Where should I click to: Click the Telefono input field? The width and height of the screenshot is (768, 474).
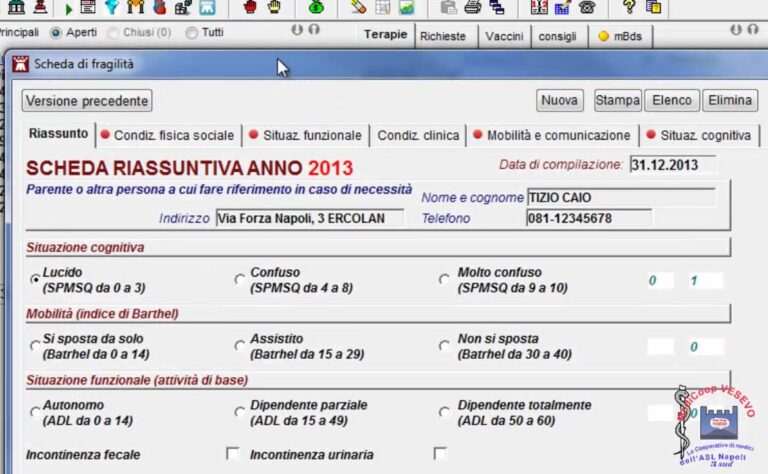pyautogui.click(x=589, y=218)
